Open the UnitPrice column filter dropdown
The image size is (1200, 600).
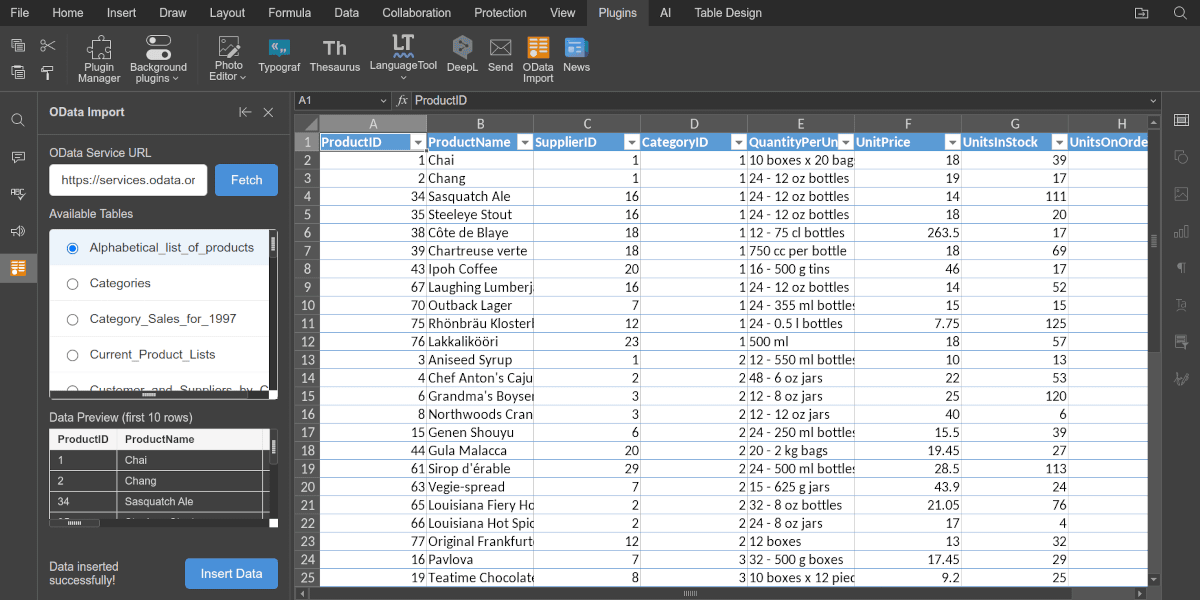point(952,141)
